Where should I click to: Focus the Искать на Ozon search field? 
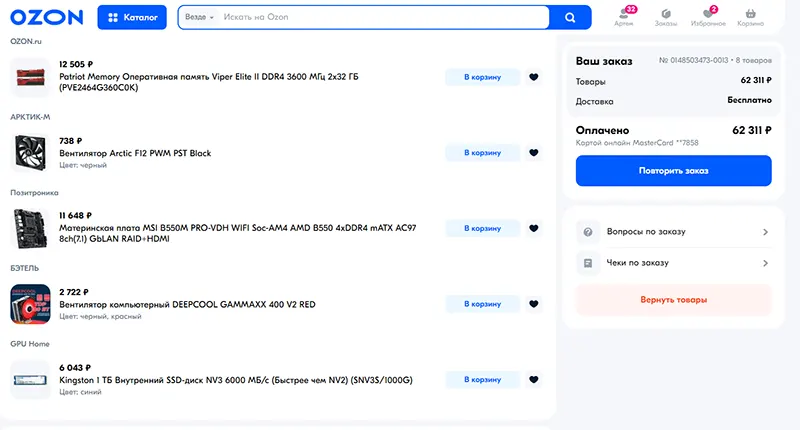(383, 17)
